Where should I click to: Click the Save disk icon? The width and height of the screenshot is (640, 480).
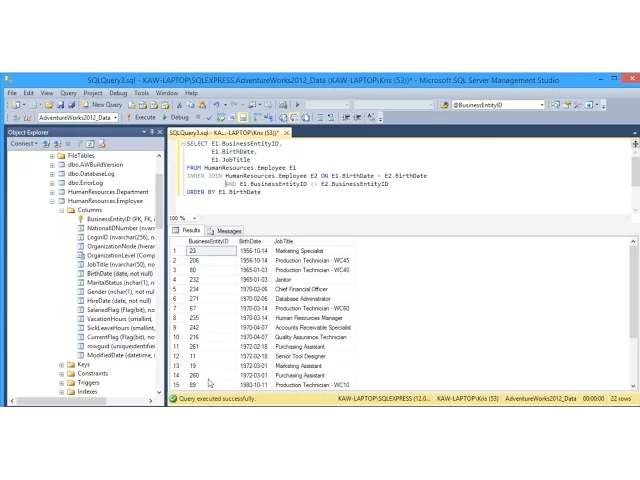[60, 105]
